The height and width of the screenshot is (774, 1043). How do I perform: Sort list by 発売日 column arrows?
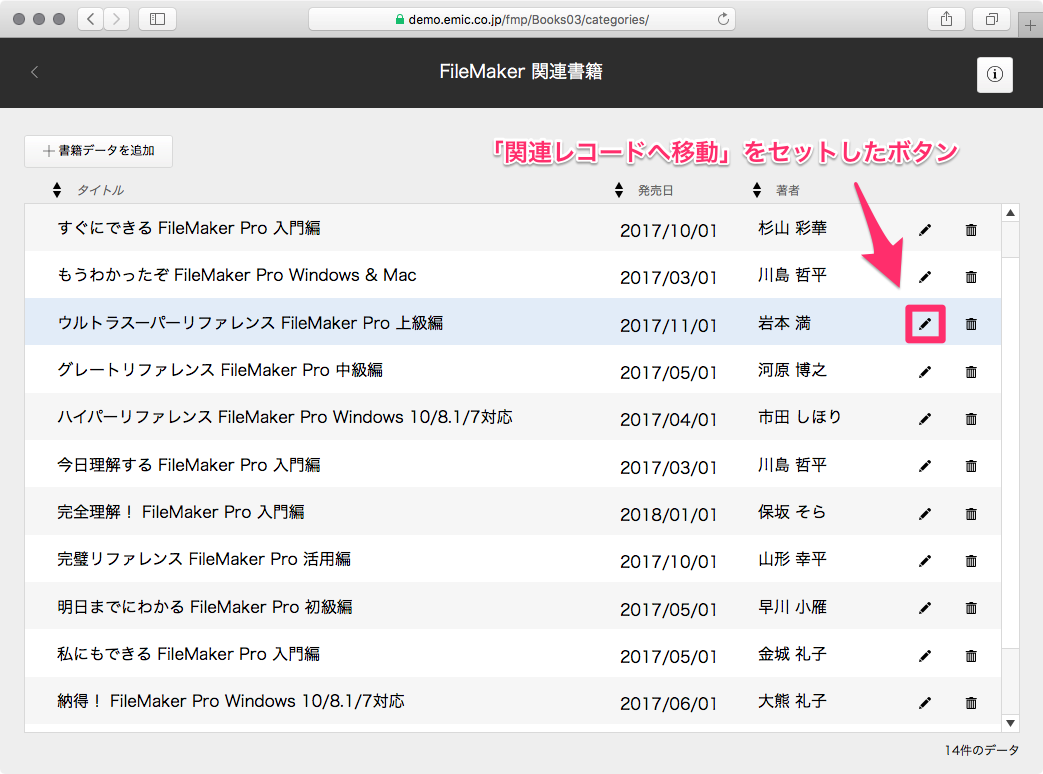[x=619, y=190]
